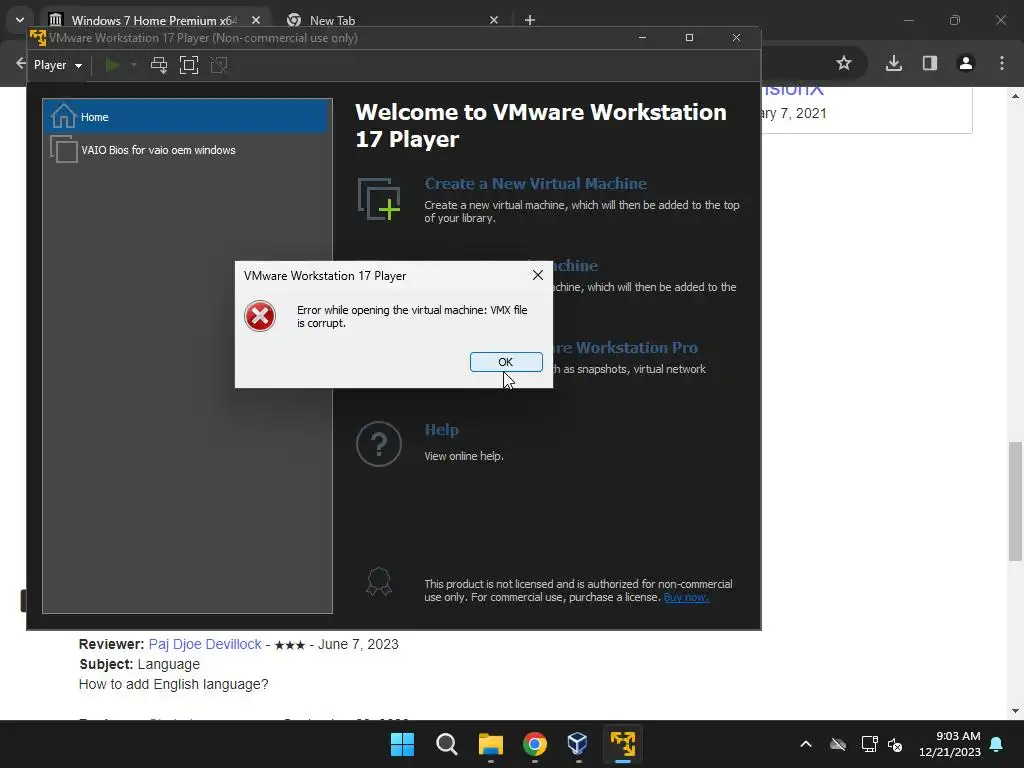Click VMware Player taskbar icon
Image resolution: width=1024 pixels, height=768 pixels.
click(x=622, y=744)
